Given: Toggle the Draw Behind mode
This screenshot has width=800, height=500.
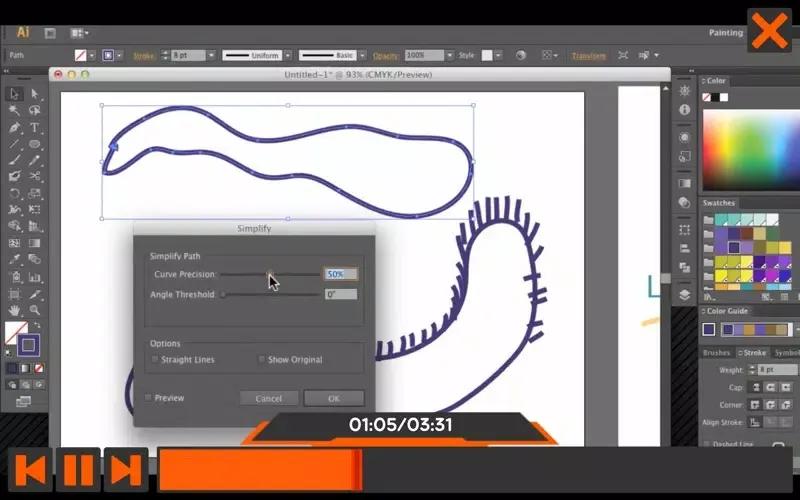Looking at the screenshot, I should (x=25, y=385).
